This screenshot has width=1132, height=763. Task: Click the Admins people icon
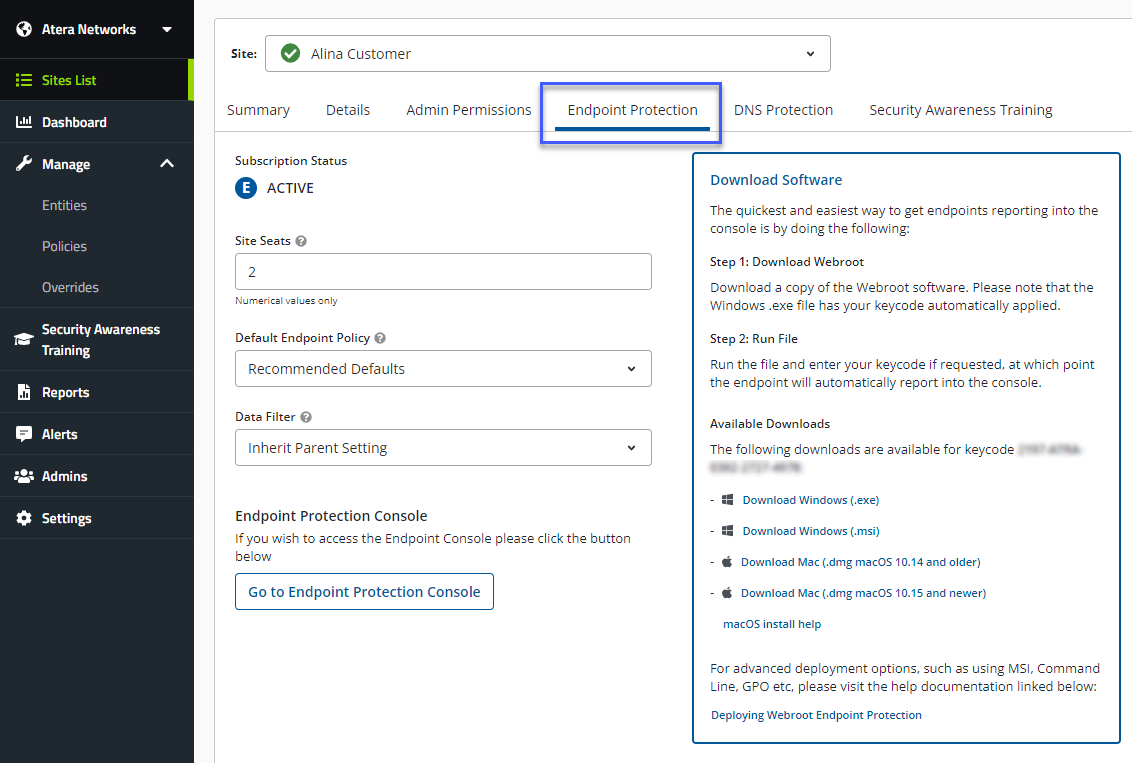pyautogui.click(x=24, y=476)
